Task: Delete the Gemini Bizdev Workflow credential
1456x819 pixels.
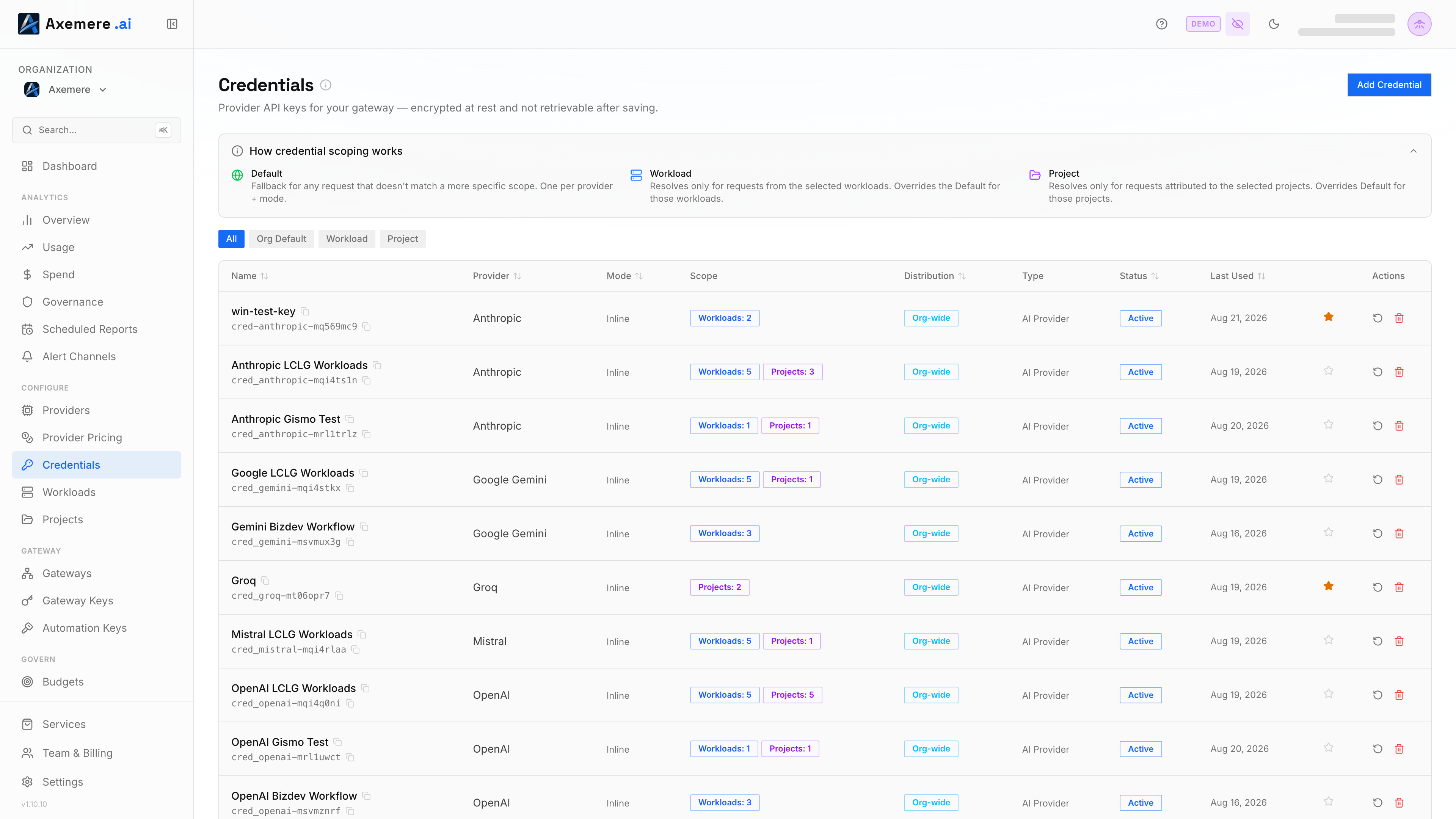Action: click(x=1399, y=533)
